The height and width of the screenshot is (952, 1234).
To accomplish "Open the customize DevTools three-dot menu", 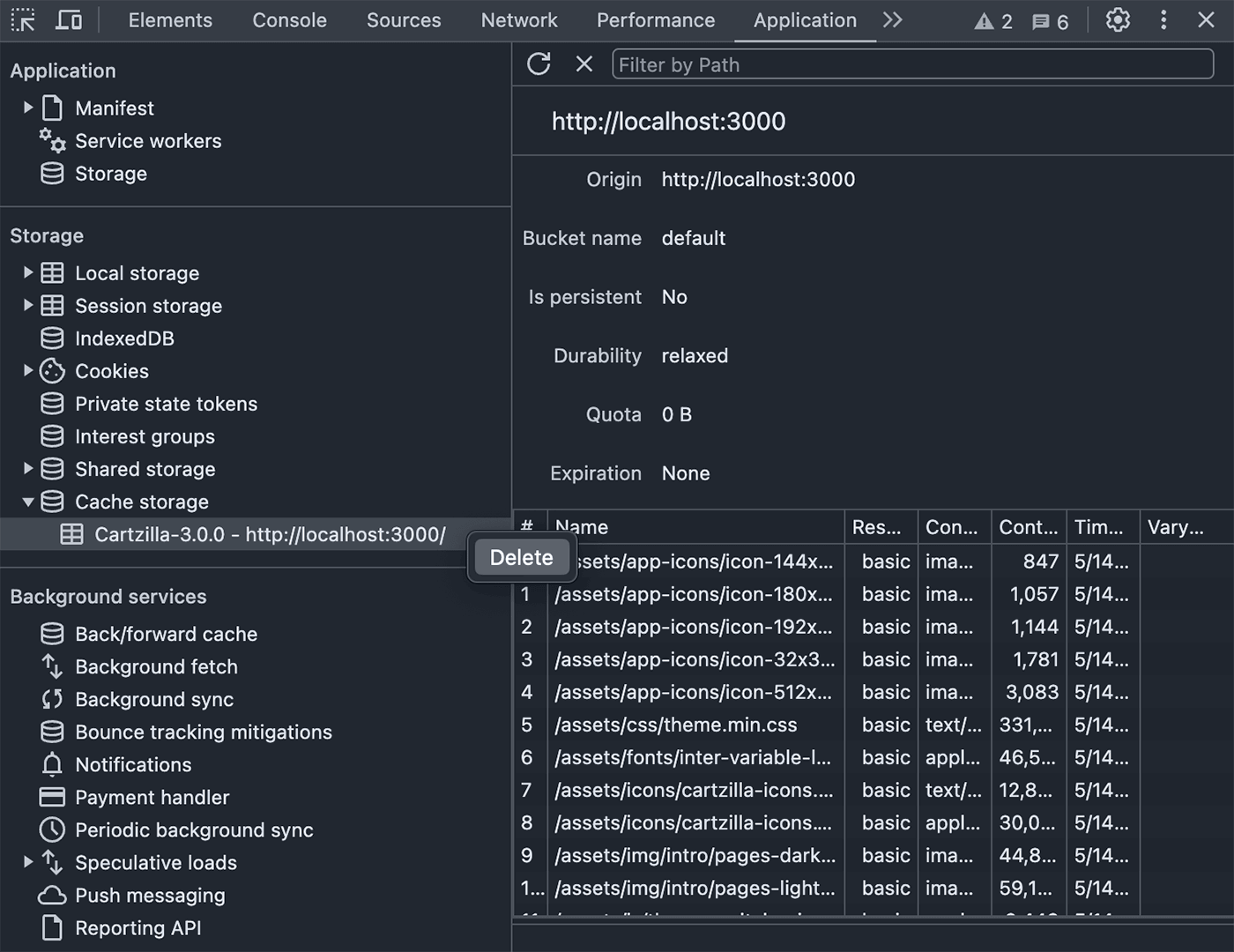I will [x=1163, y=19].
